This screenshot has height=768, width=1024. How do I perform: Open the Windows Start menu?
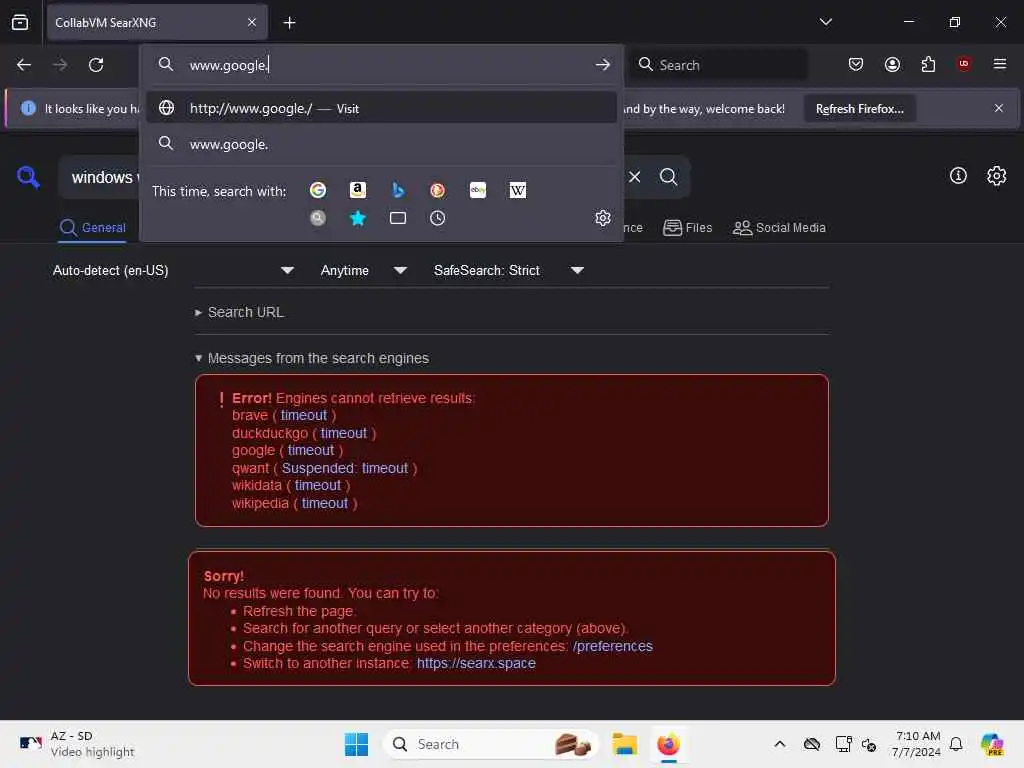tap(356, 744)
